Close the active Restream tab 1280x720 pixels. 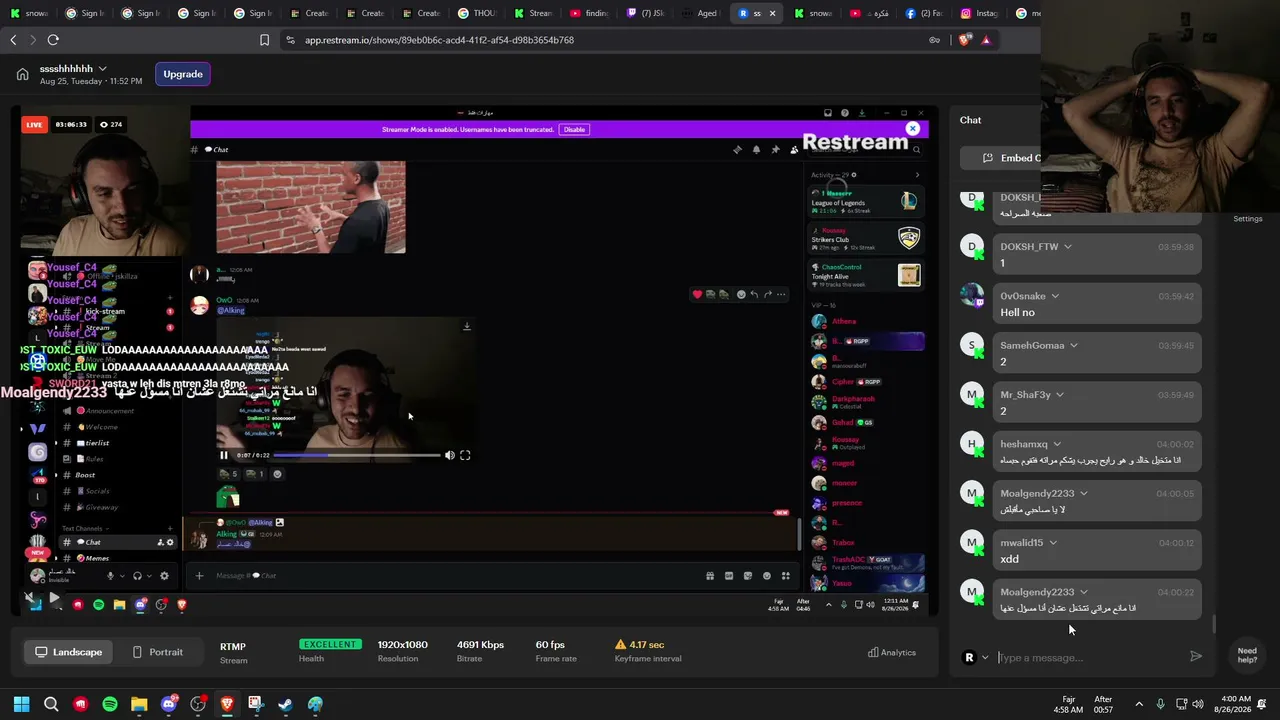click(x=772, y=13)
